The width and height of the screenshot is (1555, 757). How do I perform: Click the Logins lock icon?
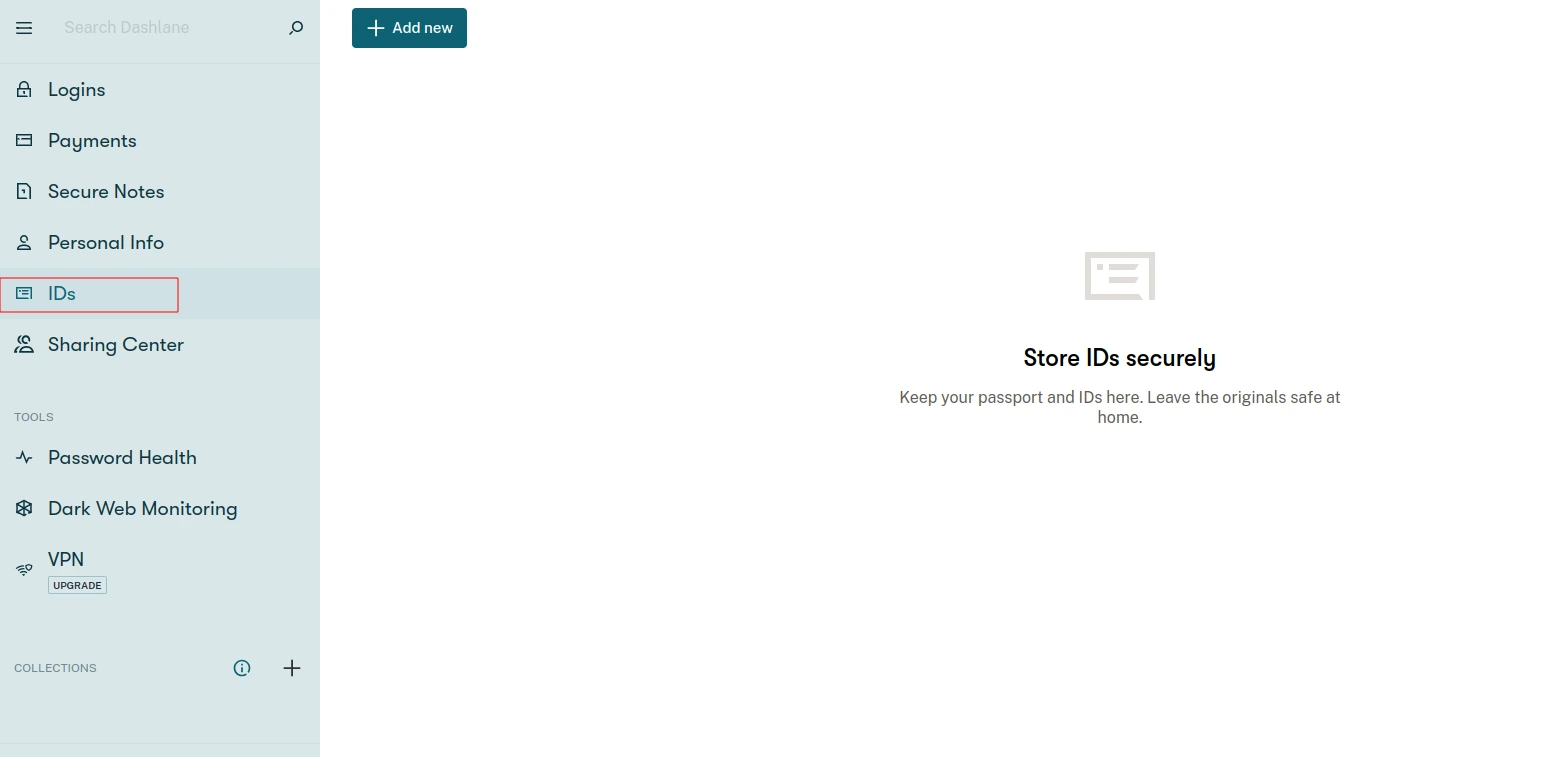(24, 90)
